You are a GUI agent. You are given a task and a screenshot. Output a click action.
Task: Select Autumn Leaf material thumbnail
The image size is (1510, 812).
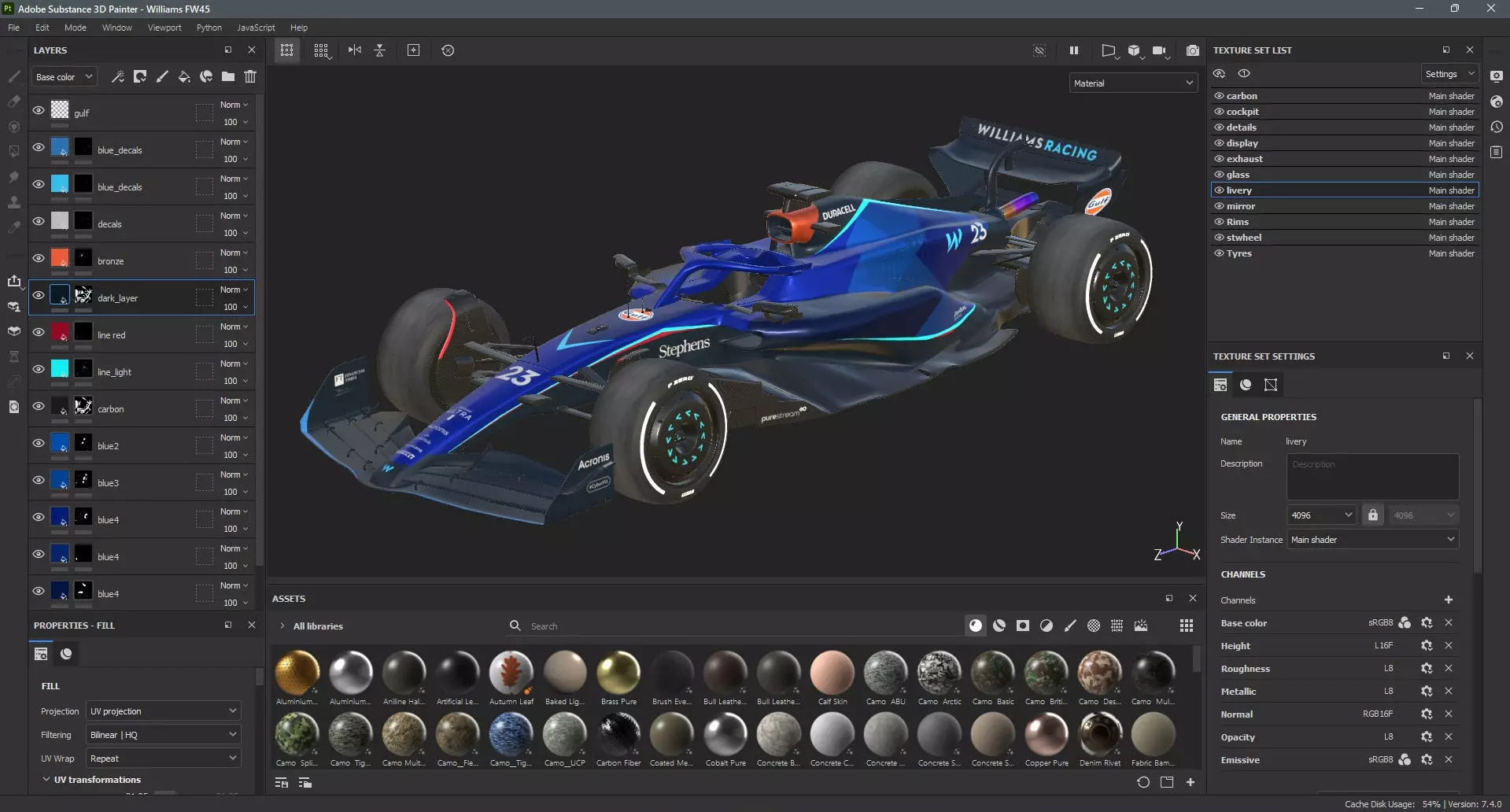[511, 672]
